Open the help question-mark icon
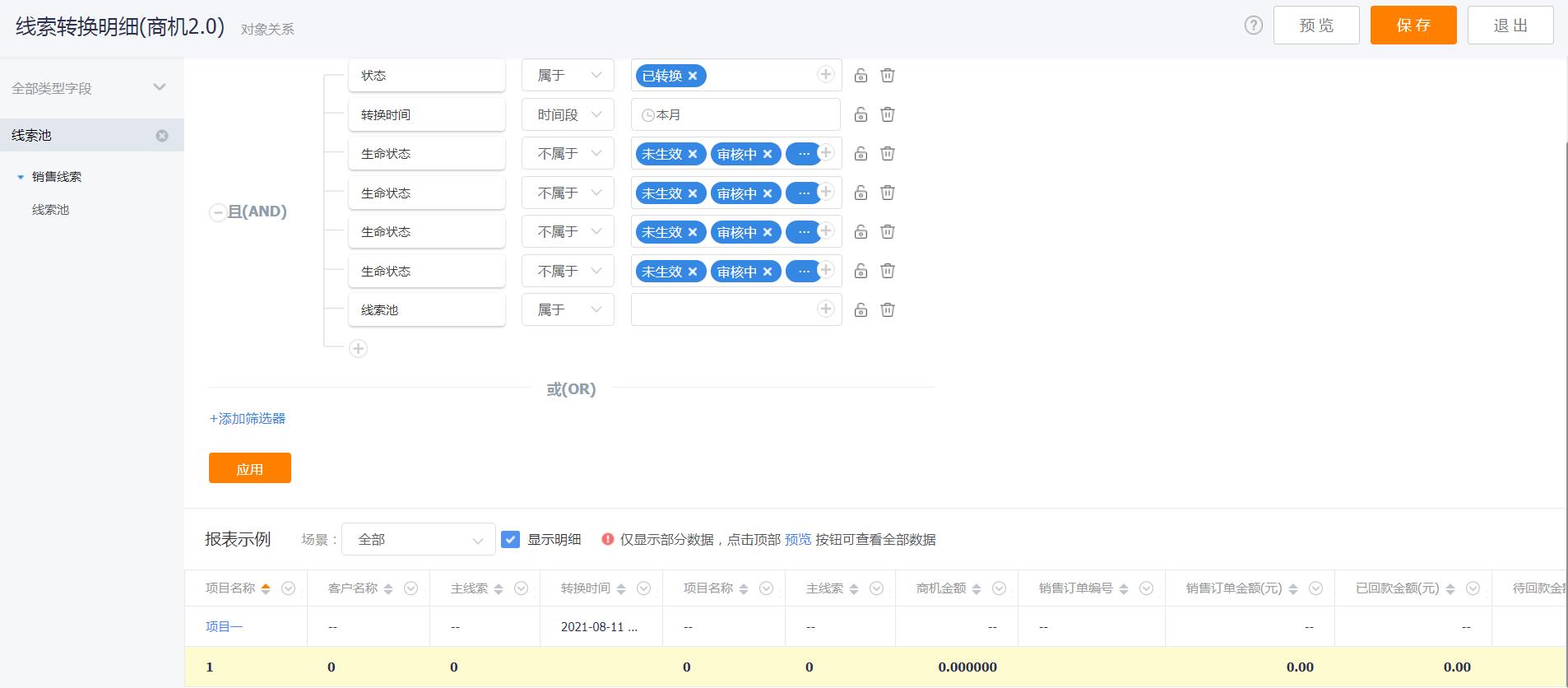The height and width of the screenshot is (688, 1568). point(1253,26)
